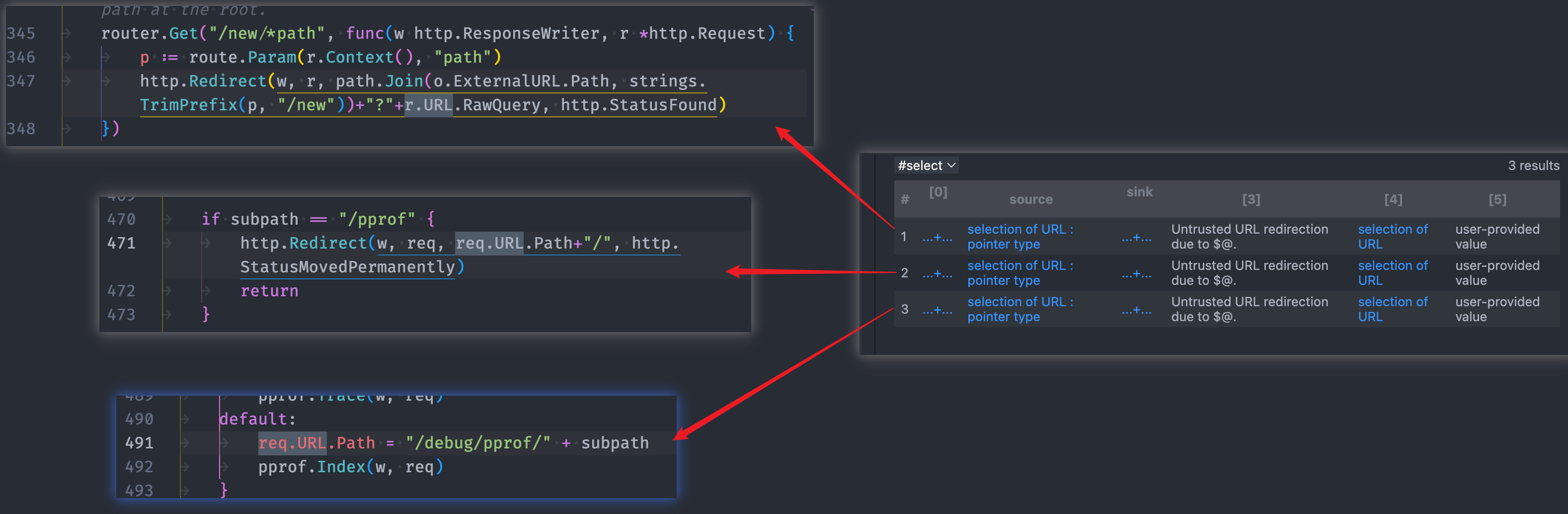This screenshot has height=514, width=1568.
Task: Open the #select result set dropdown
Action: point(927,166)
